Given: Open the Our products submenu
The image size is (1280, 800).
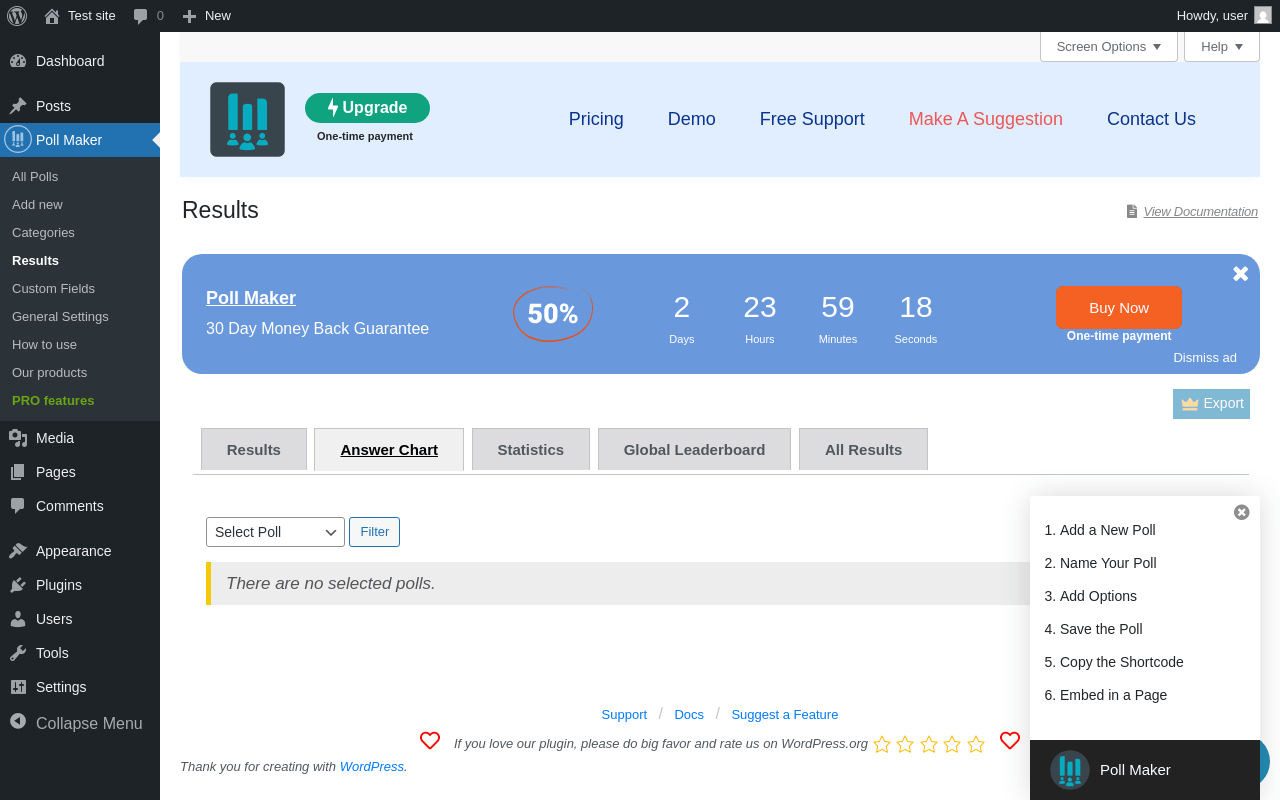Looking at the screenshot, I should (80, 373).
